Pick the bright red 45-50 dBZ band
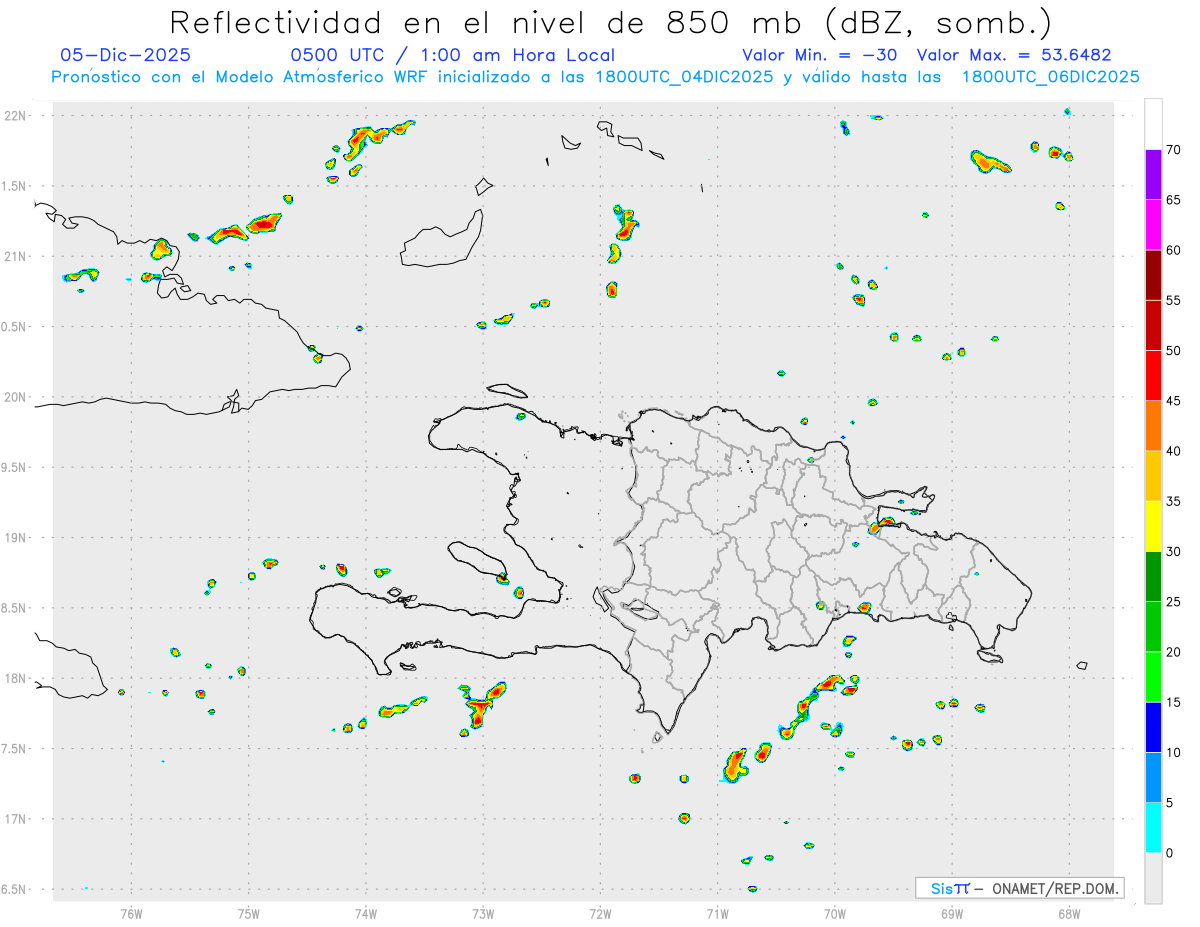The height and width of the screenshot is (927, 1200). (x=1153, y=375)
